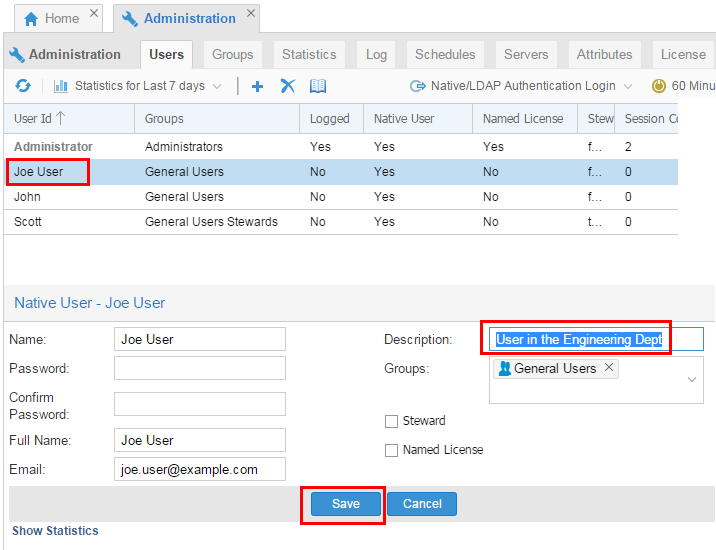
Task: Close the Home tab
Action: coord(94,14)
